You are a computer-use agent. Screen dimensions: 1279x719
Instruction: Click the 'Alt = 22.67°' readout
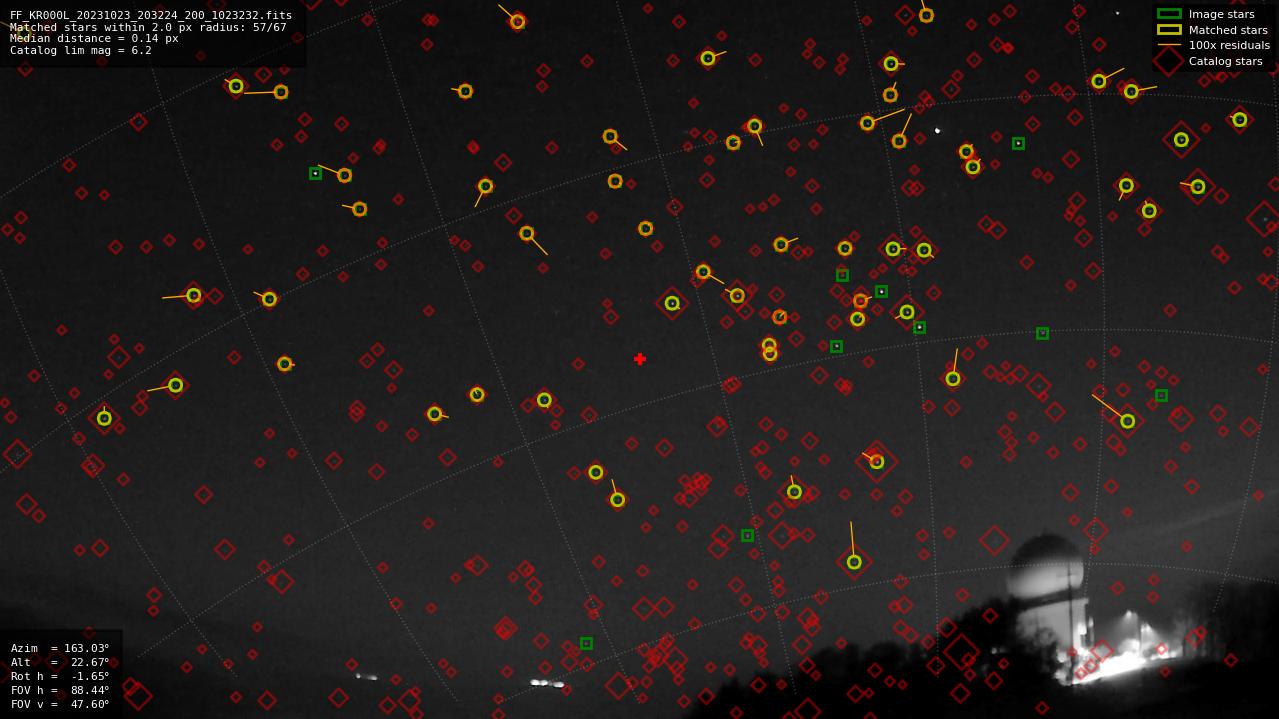coord(60,662)
